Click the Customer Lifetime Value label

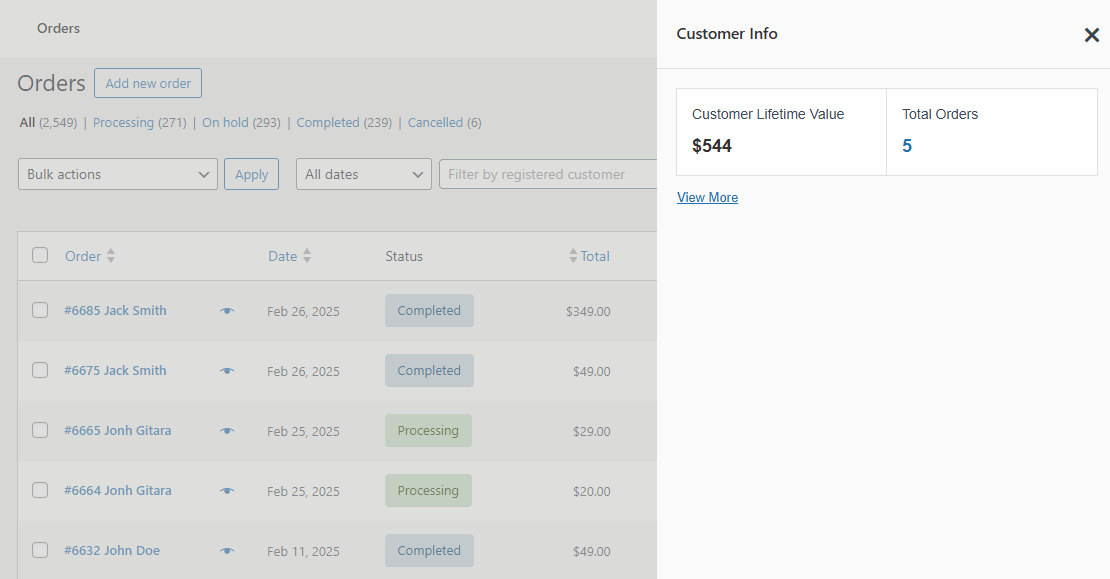point(768,114)
